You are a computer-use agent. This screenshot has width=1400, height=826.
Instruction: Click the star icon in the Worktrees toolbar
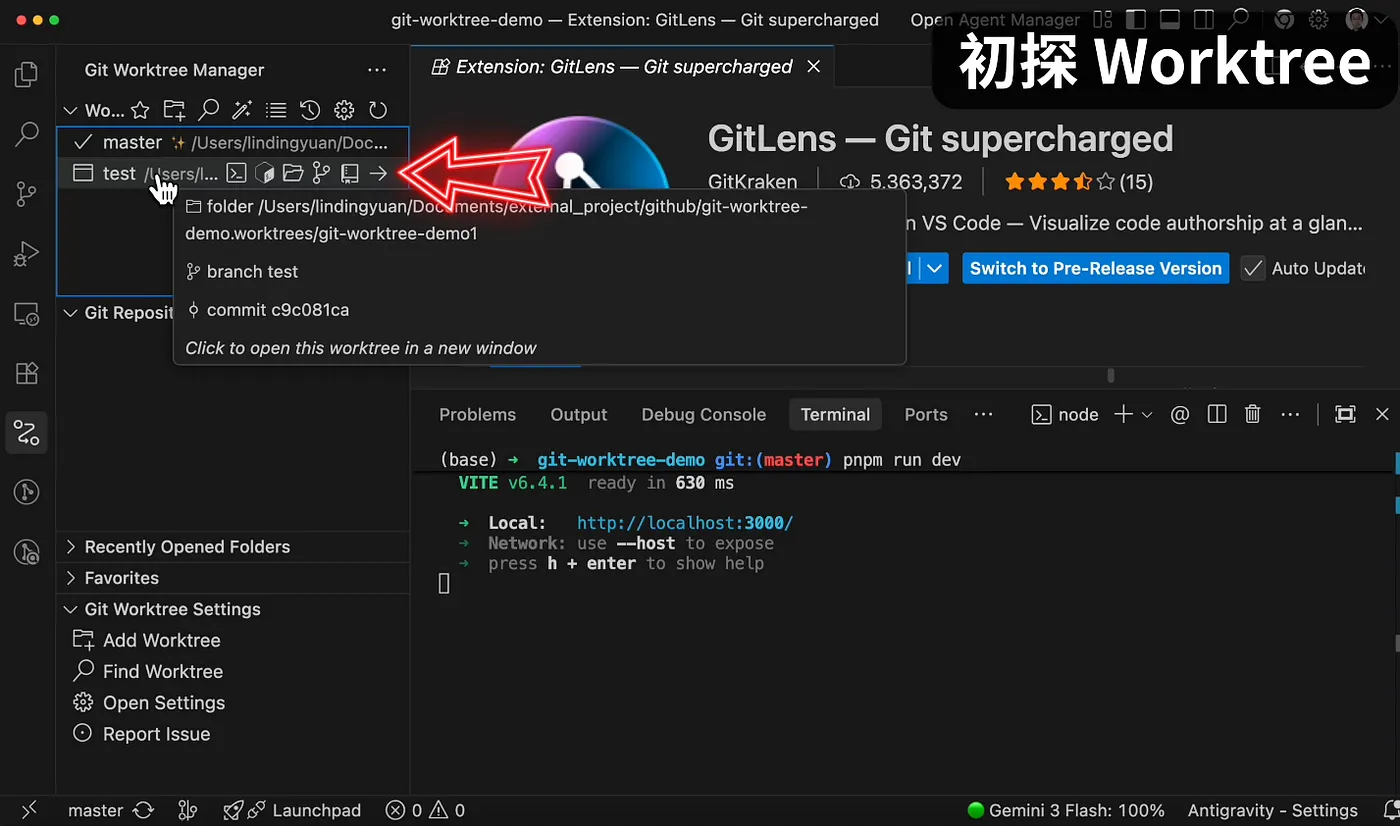click(140, 110)
